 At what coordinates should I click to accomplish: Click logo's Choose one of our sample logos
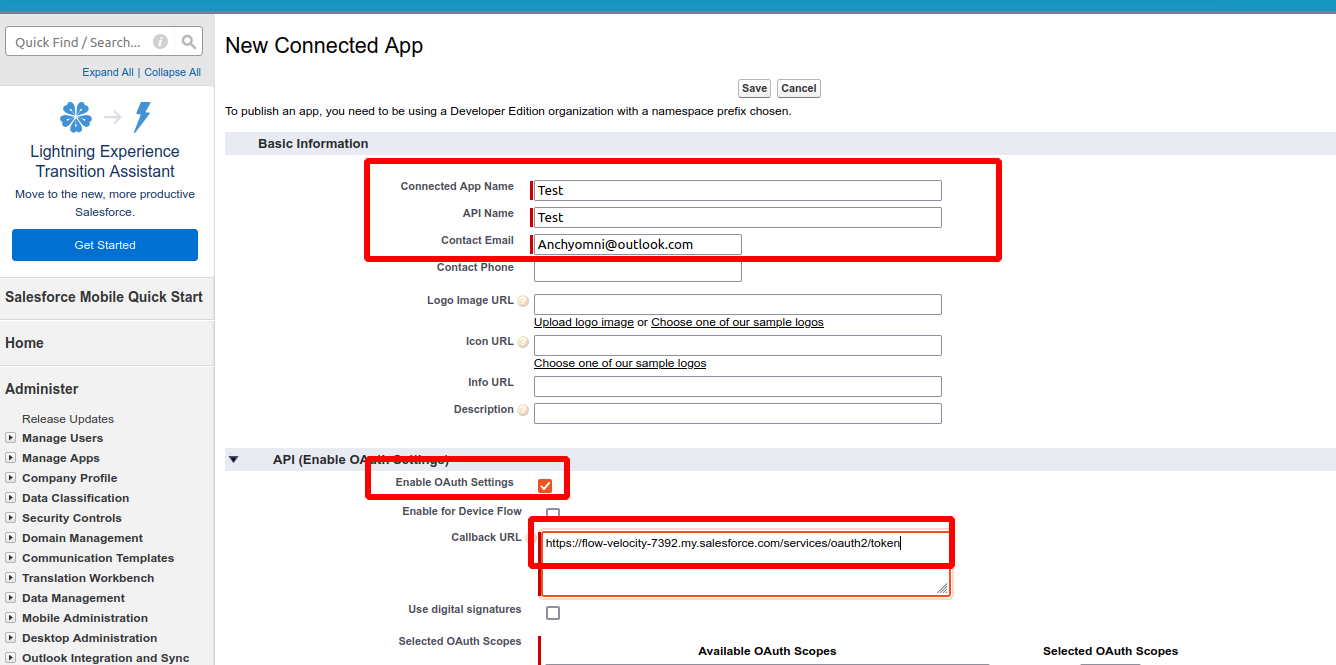click(737, 322)
